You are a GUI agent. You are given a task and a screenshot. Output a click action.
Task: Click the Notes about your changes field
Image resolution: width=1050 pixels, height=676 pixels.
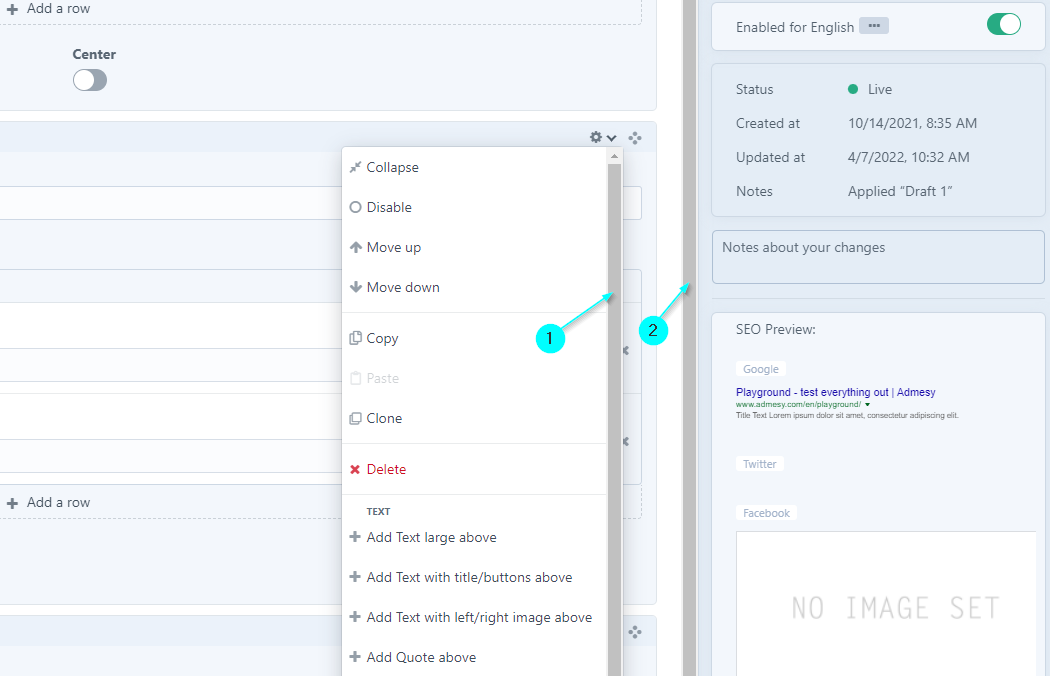tap(878, 257)
